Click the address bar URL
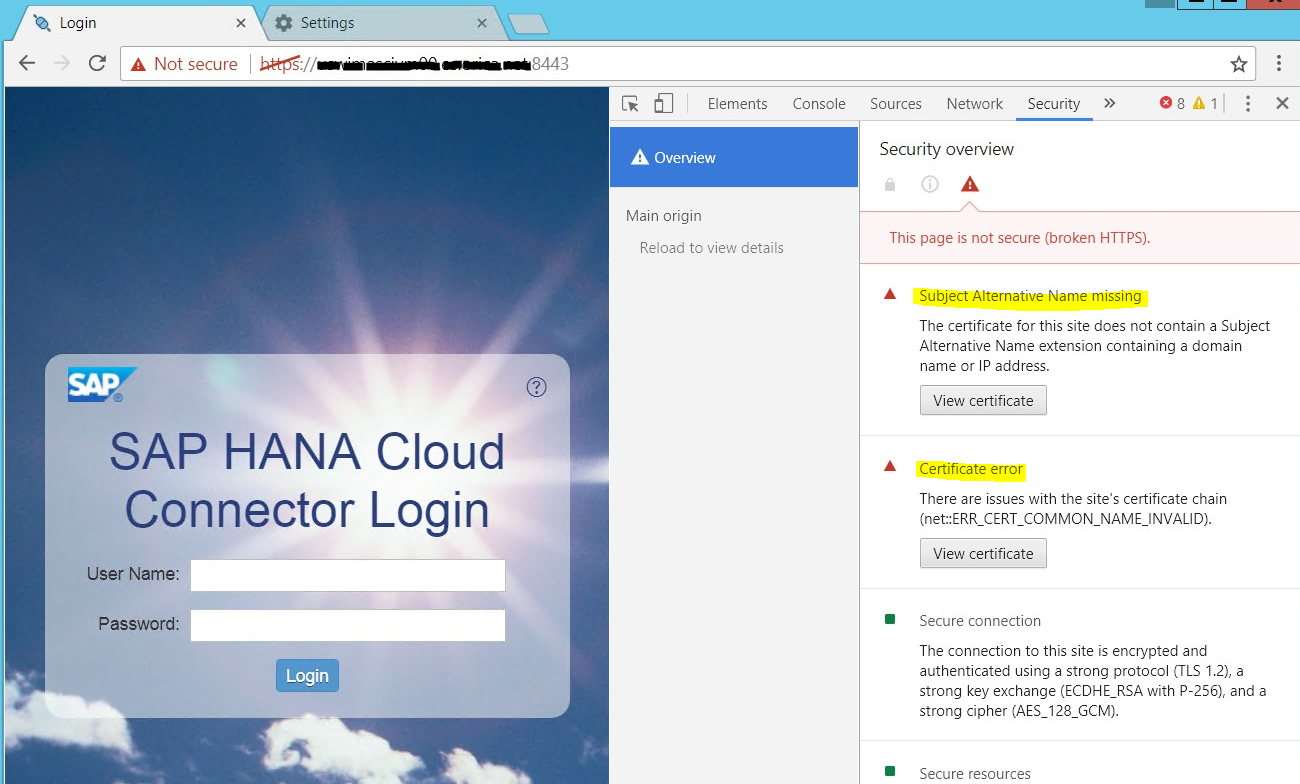Viewport: 1300px width, 784px height. (415, 64)
